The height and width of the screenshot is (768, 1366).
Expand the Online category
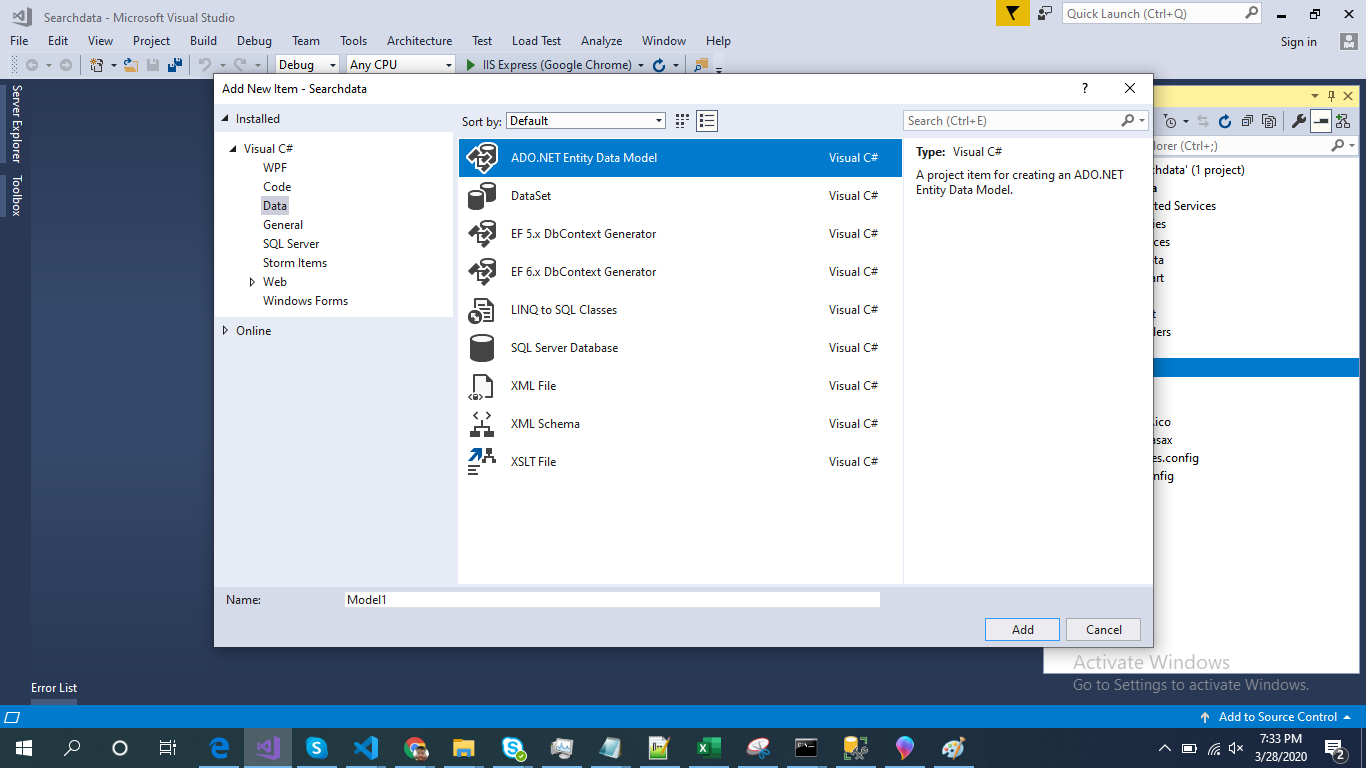point(225,331)
